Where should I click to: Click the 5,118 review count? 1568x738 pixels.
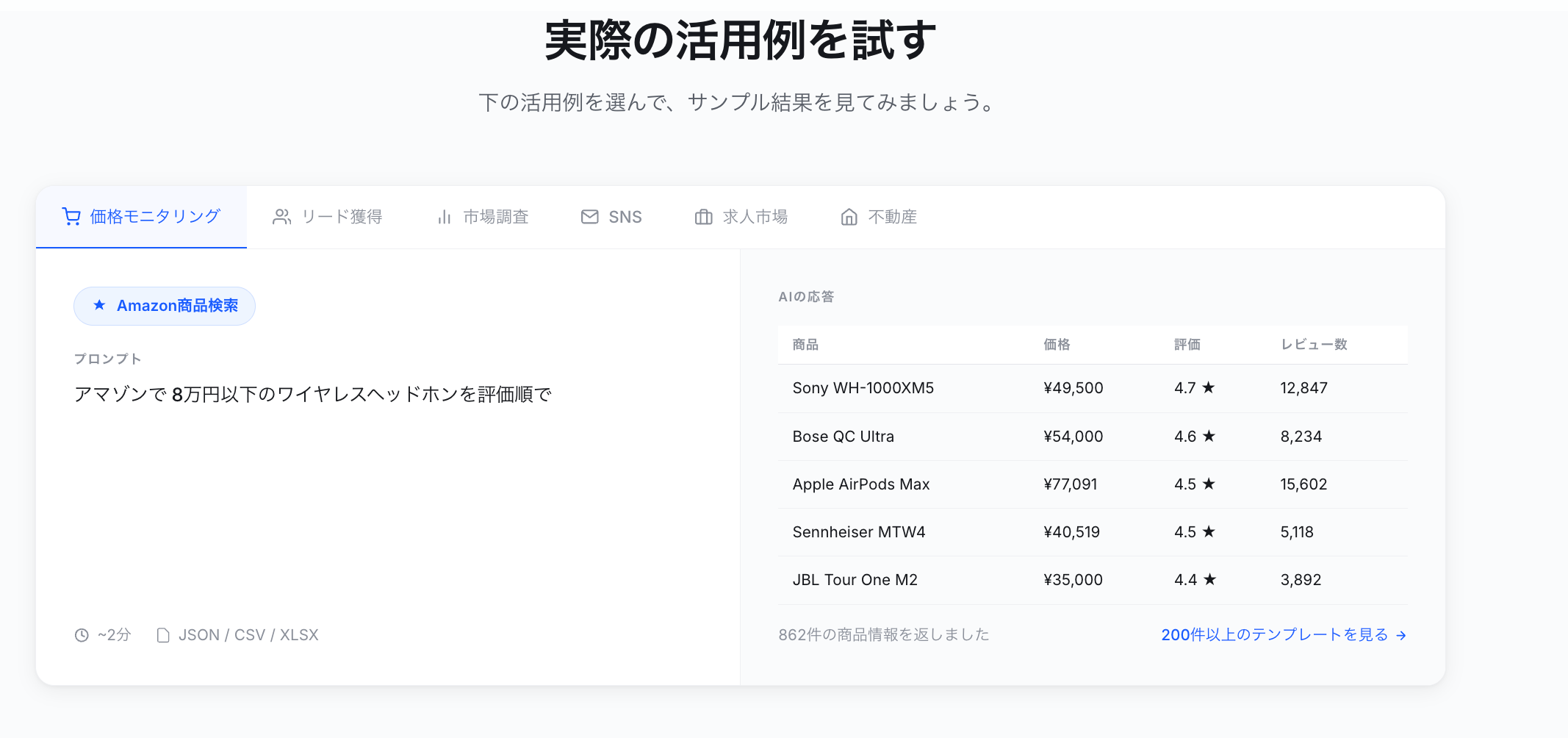click(1297, 532)
